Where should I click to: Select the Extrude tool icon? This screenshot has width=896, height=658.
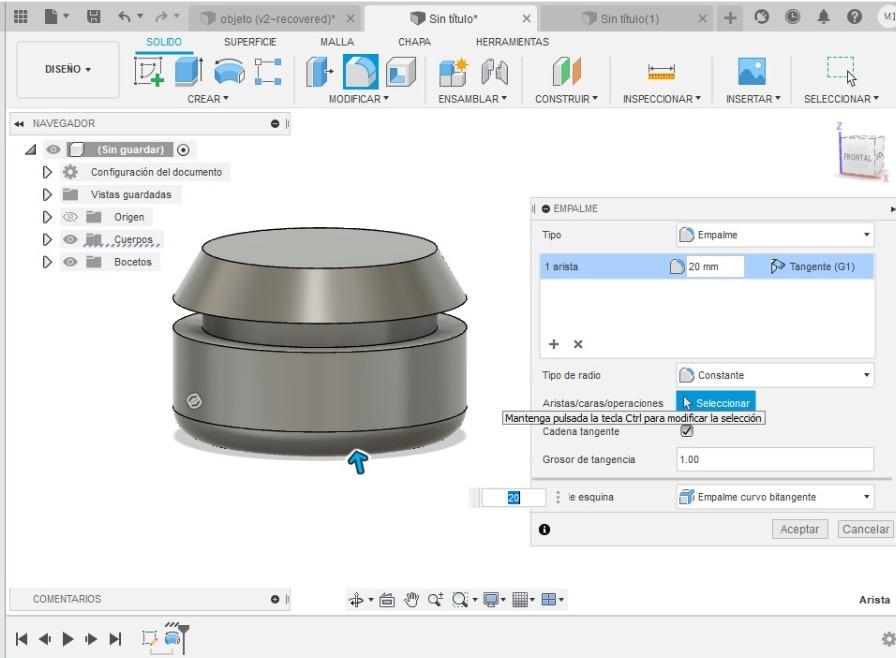pos(189,71)
